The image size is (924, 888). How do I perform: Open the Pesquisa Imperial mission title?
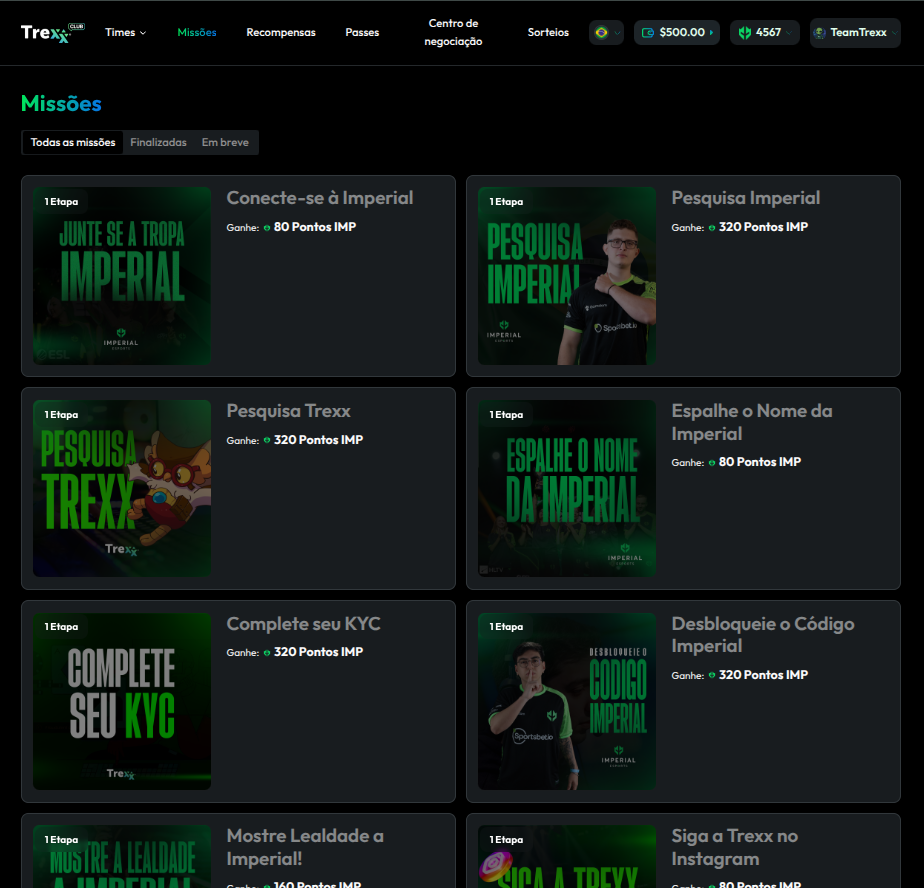(745, 198)
